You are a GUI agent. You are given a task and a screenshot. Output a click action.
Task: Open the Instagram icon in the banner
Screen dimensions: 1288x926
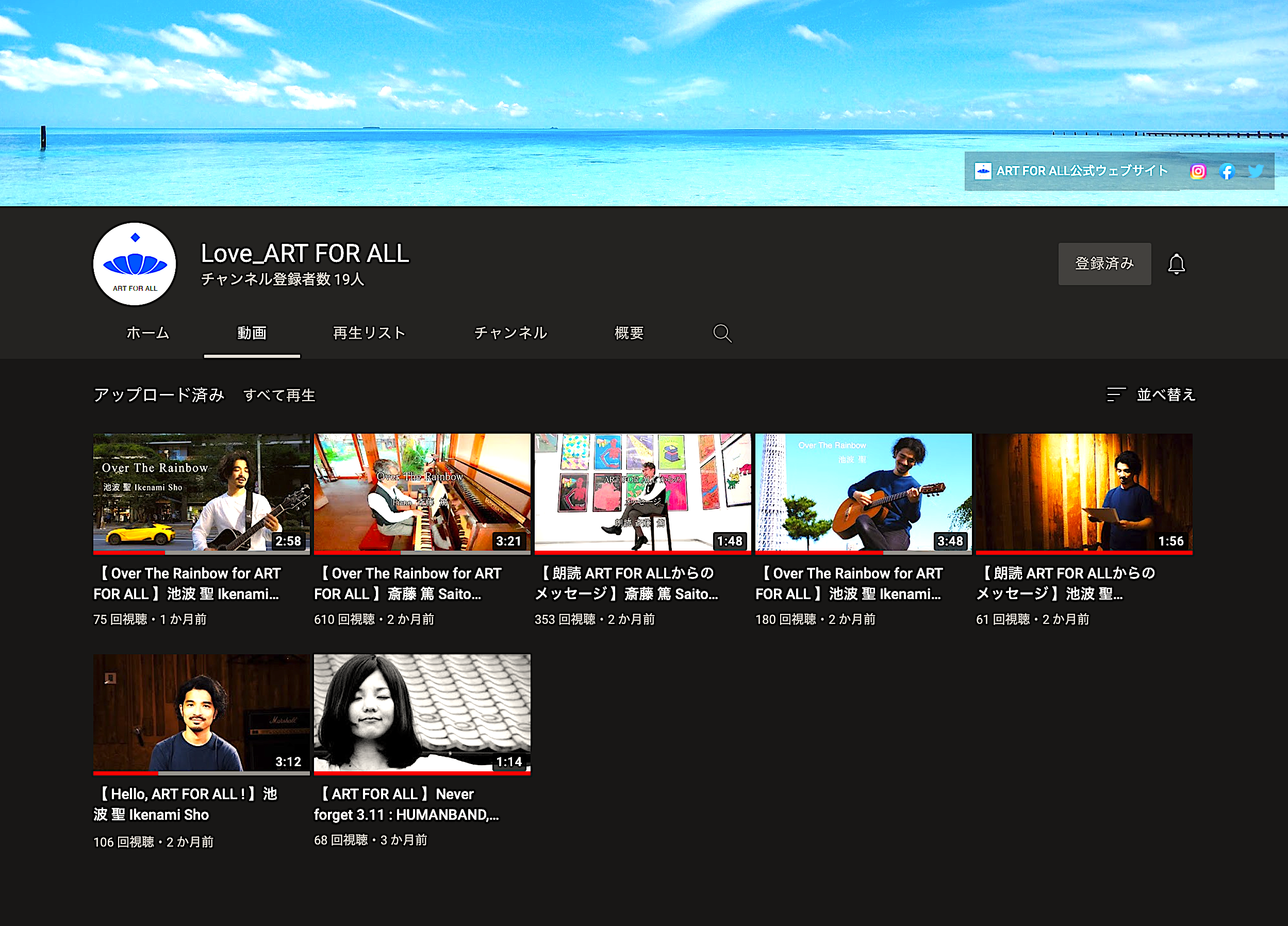[x=1198, y=171]
